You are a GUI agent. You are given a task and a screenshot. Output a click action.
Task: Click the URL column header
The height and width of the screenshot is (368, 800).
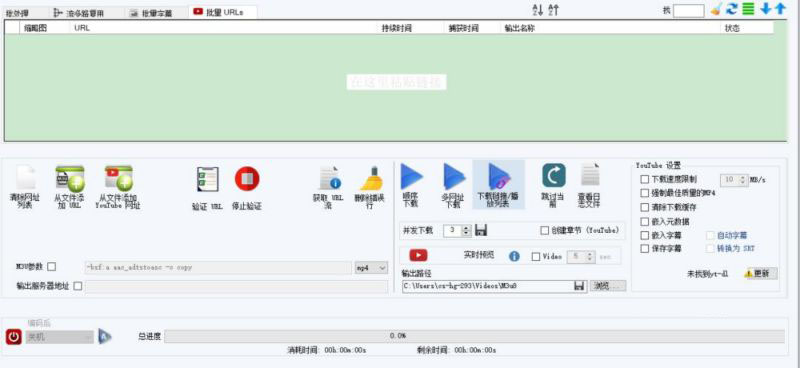[x=223, y=28]
